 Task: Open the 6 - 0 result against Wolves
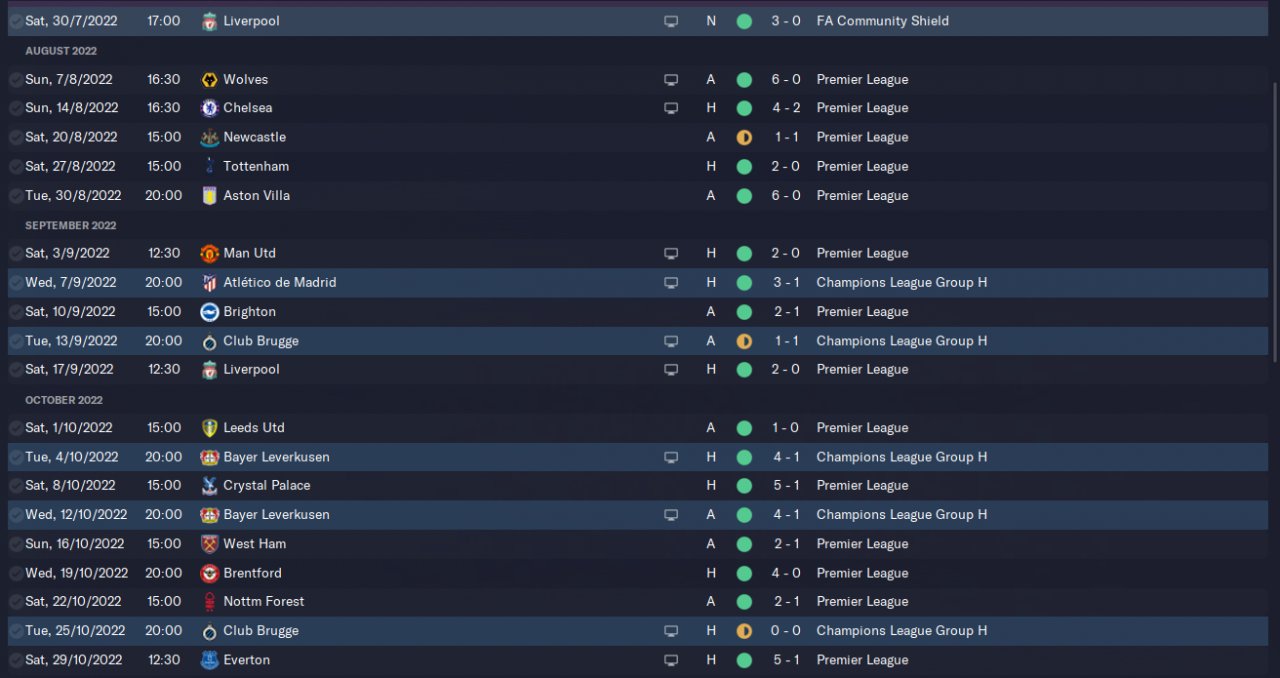click(x=785, y=79)
